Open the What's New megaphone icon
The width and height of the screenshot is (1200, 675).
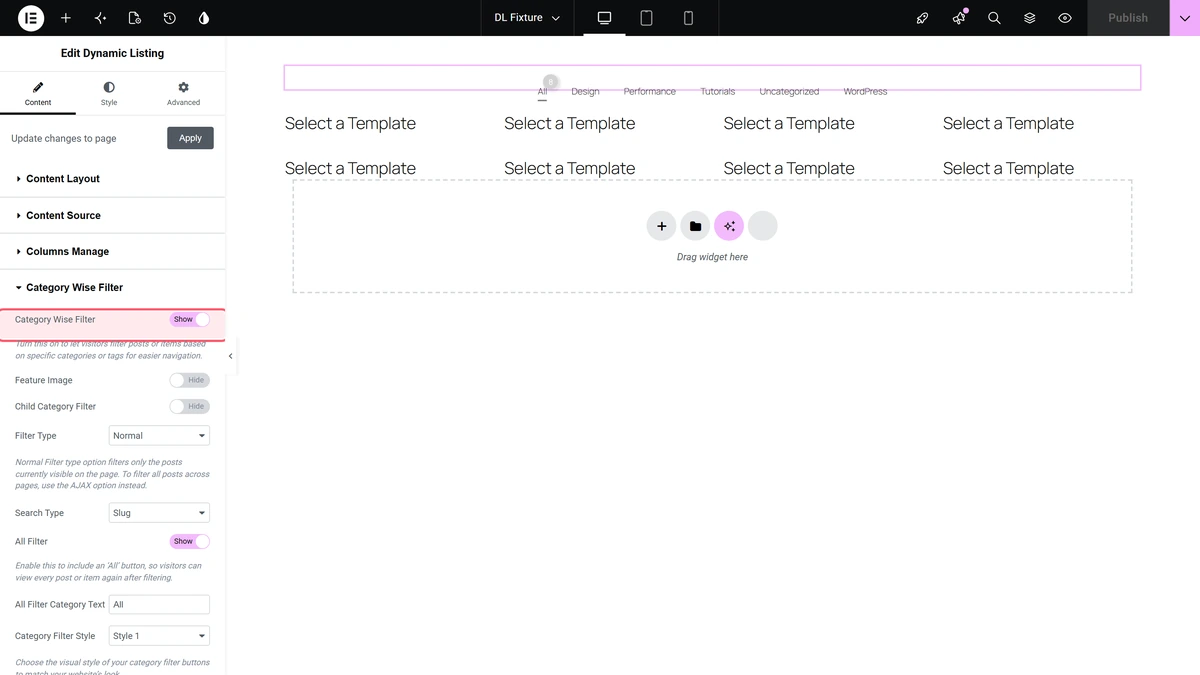tap(959, 18)
